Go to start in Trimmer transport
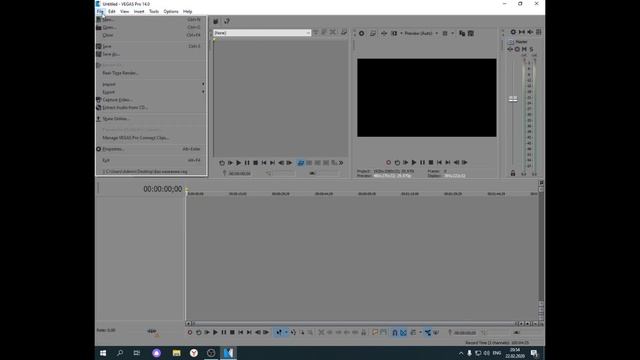This screenshot has width=640, height=360. (x=264, y=163)
